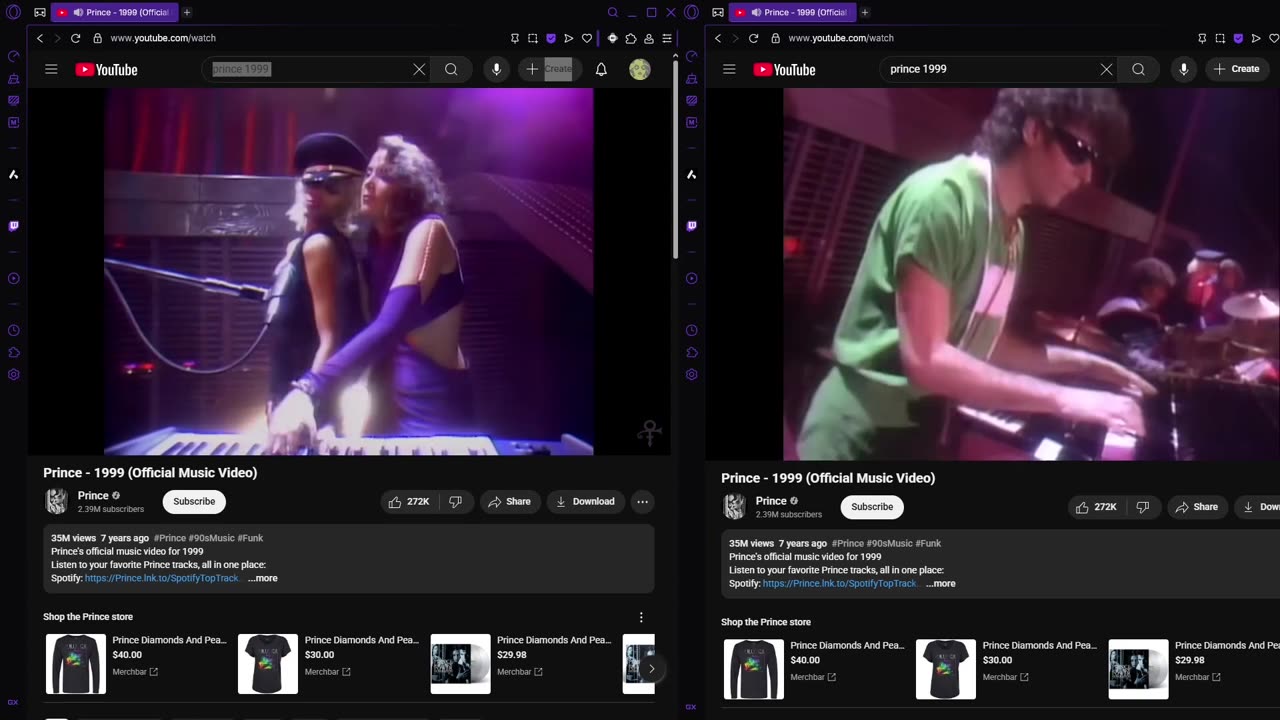
Task: Open extensions cube icon in left window
Action: pos(631,38)
